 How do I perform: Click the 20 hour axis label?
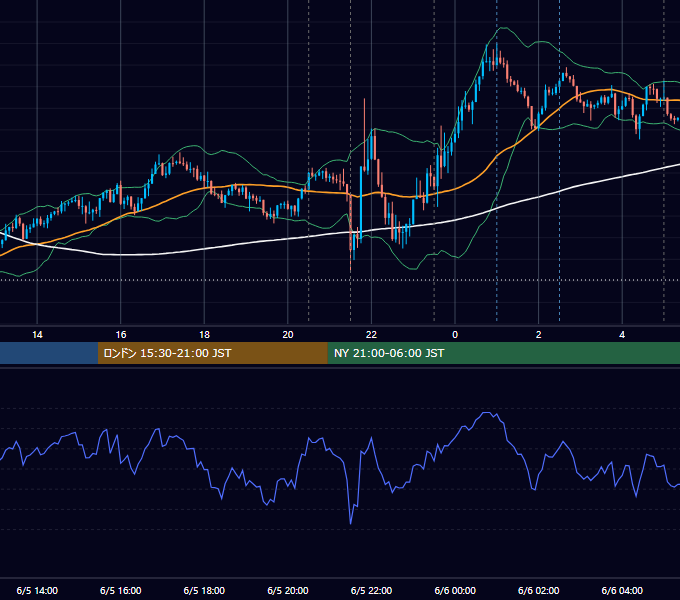(x=288, y=335)
